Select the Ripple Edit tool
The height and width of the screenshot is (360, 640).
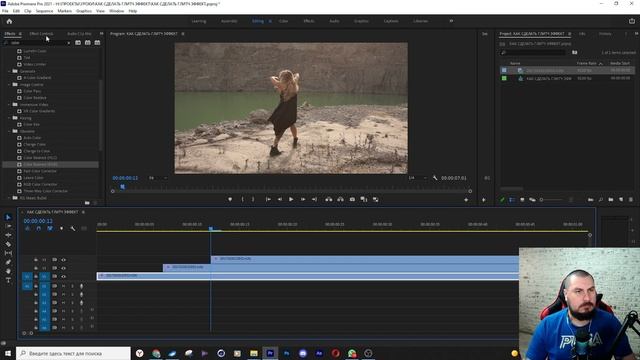tap(8, 235)
